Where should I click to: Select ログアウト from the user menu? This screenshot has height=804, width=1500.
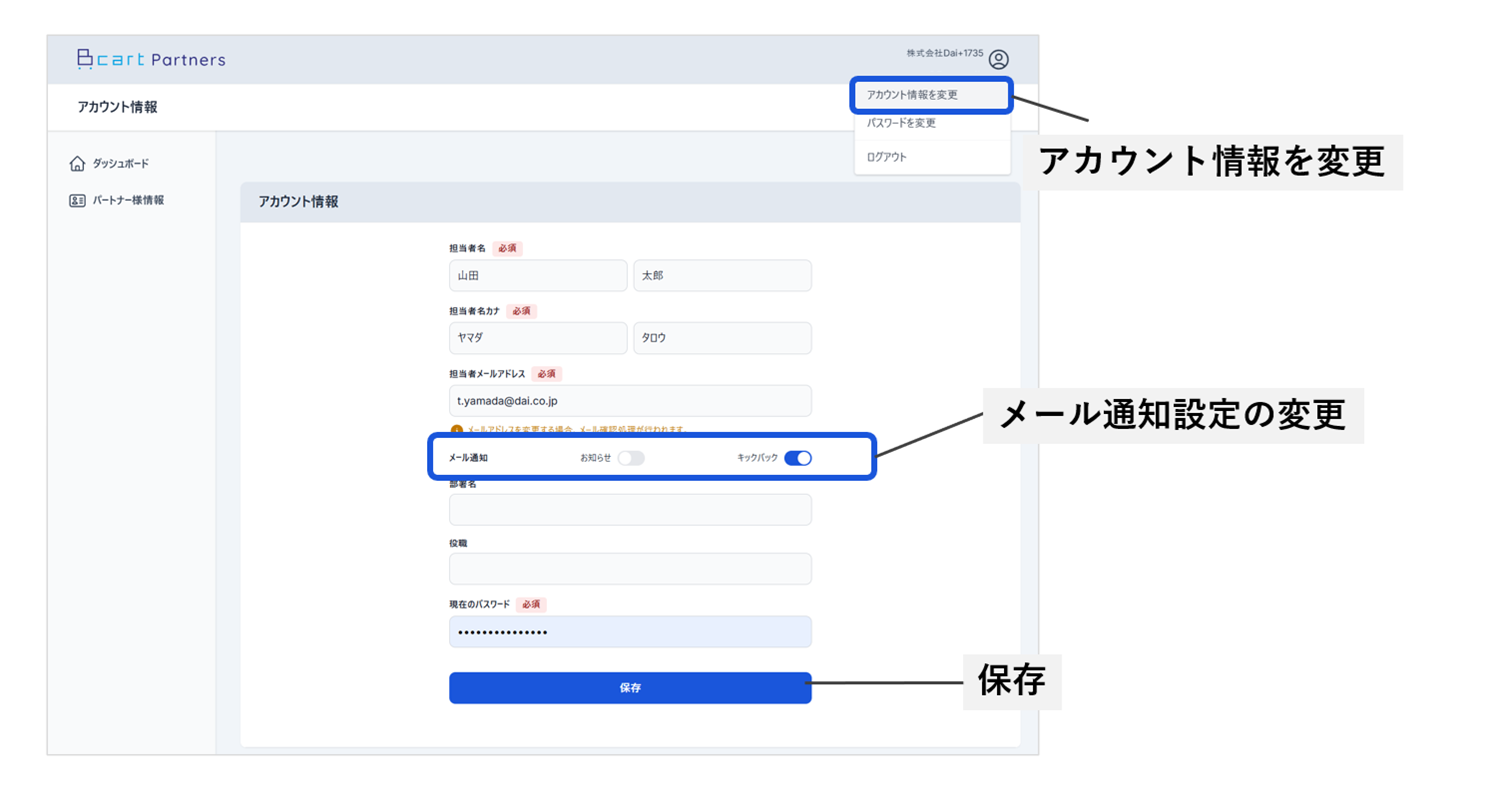click(932, 157)
